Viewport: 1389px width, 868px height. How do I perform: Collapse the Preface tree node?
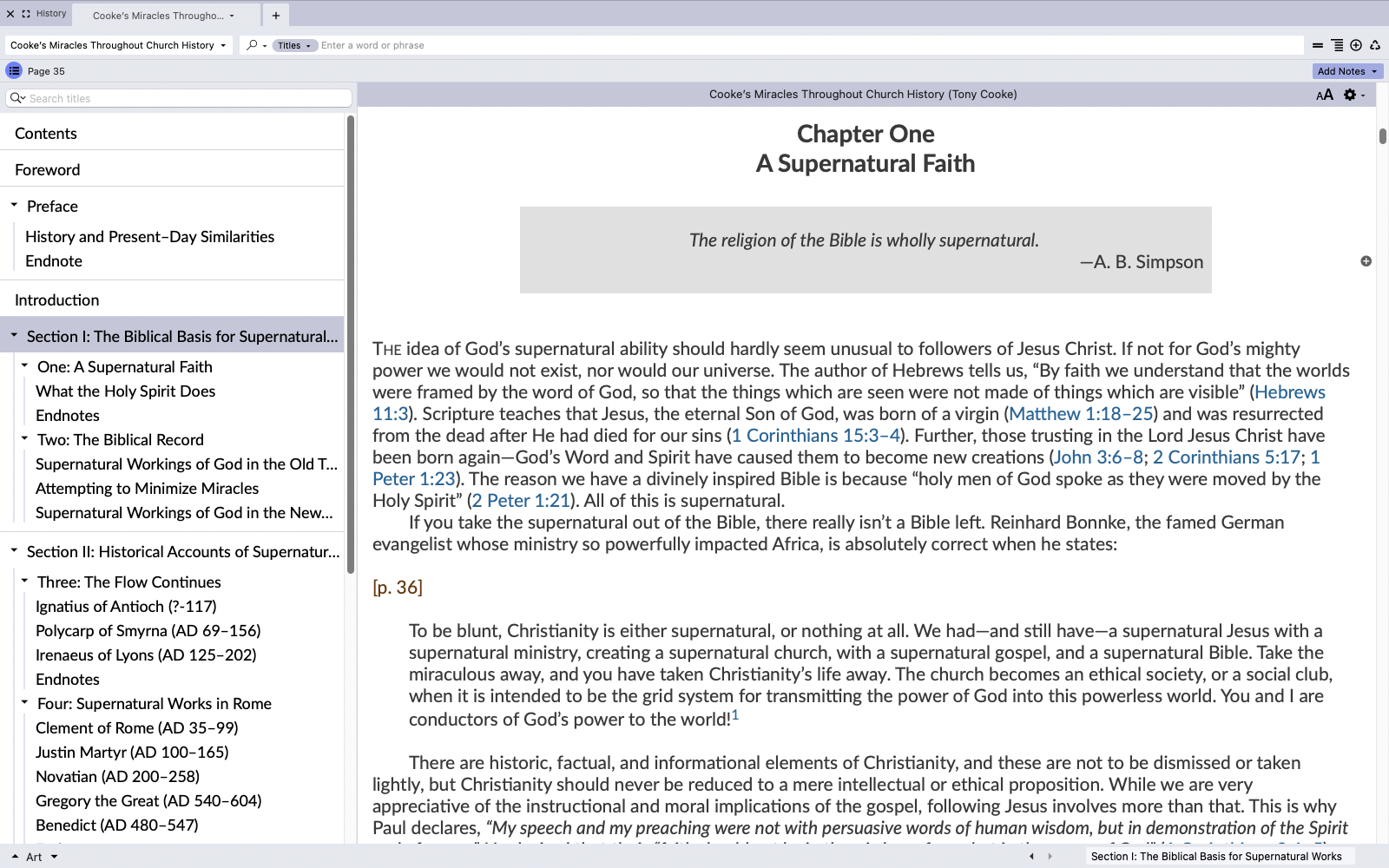point(14,205)
